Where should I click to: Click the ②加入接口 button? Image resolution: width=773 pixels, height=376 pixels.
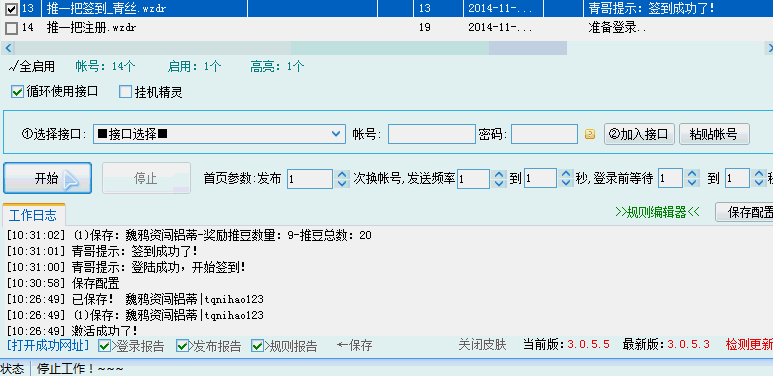pyautogui.click(x=639, y=134)
